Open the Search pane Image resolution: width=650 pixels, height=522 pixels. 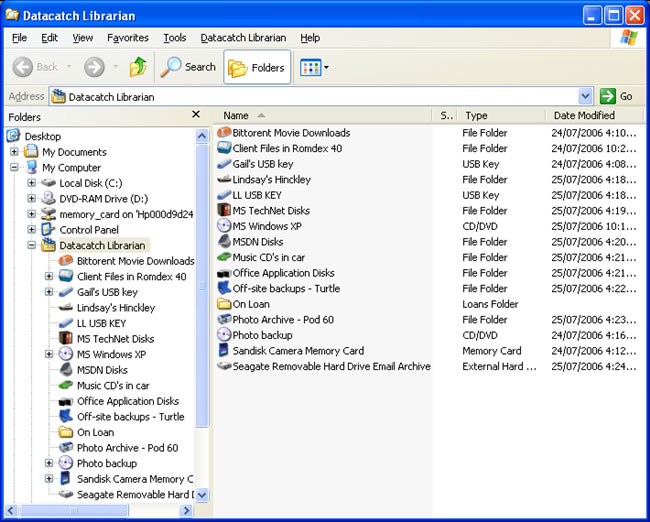(188, 67)
